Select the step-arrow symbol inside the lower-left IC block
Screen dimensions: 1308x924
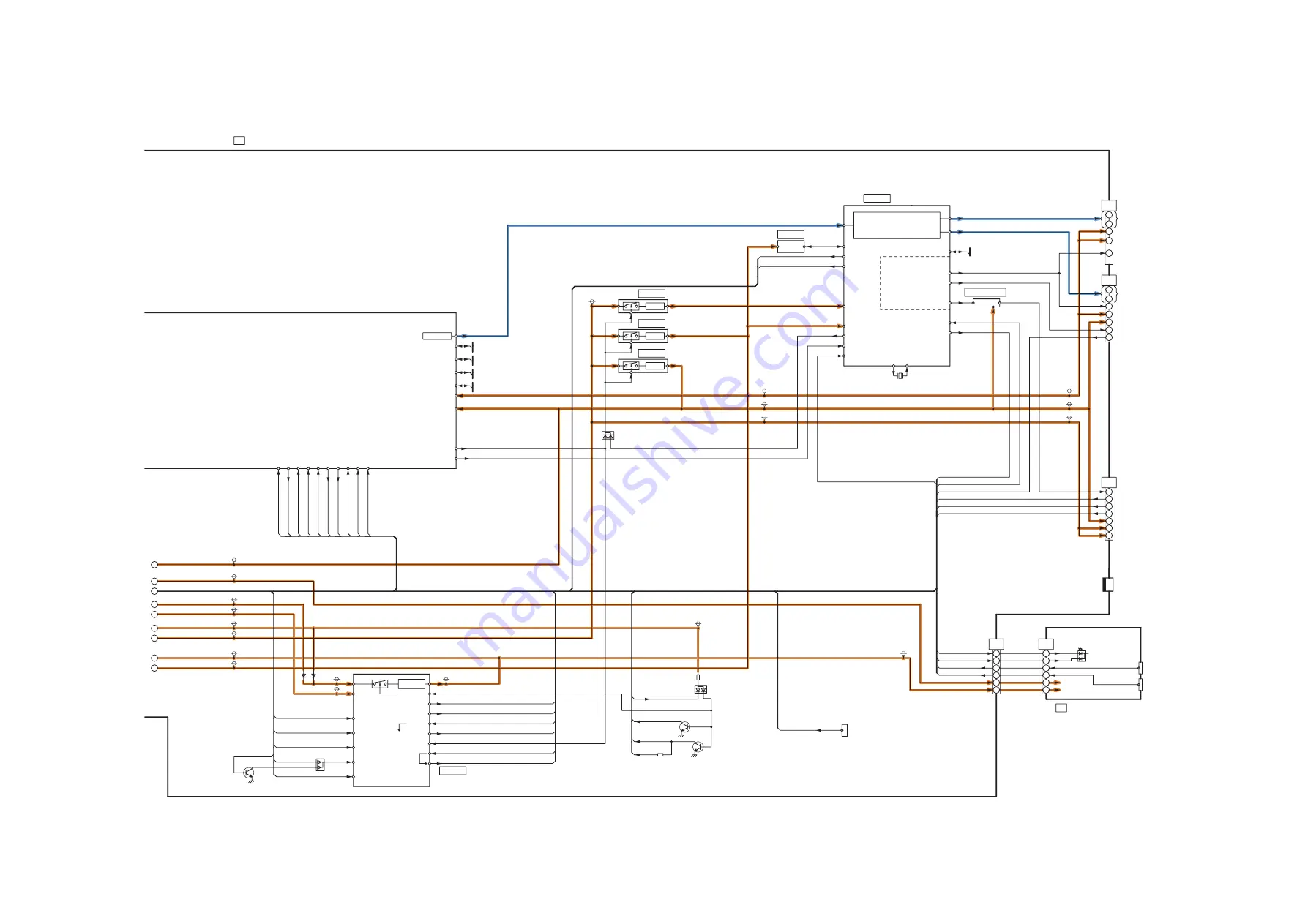pyautogui.click(x=401, y=727)
